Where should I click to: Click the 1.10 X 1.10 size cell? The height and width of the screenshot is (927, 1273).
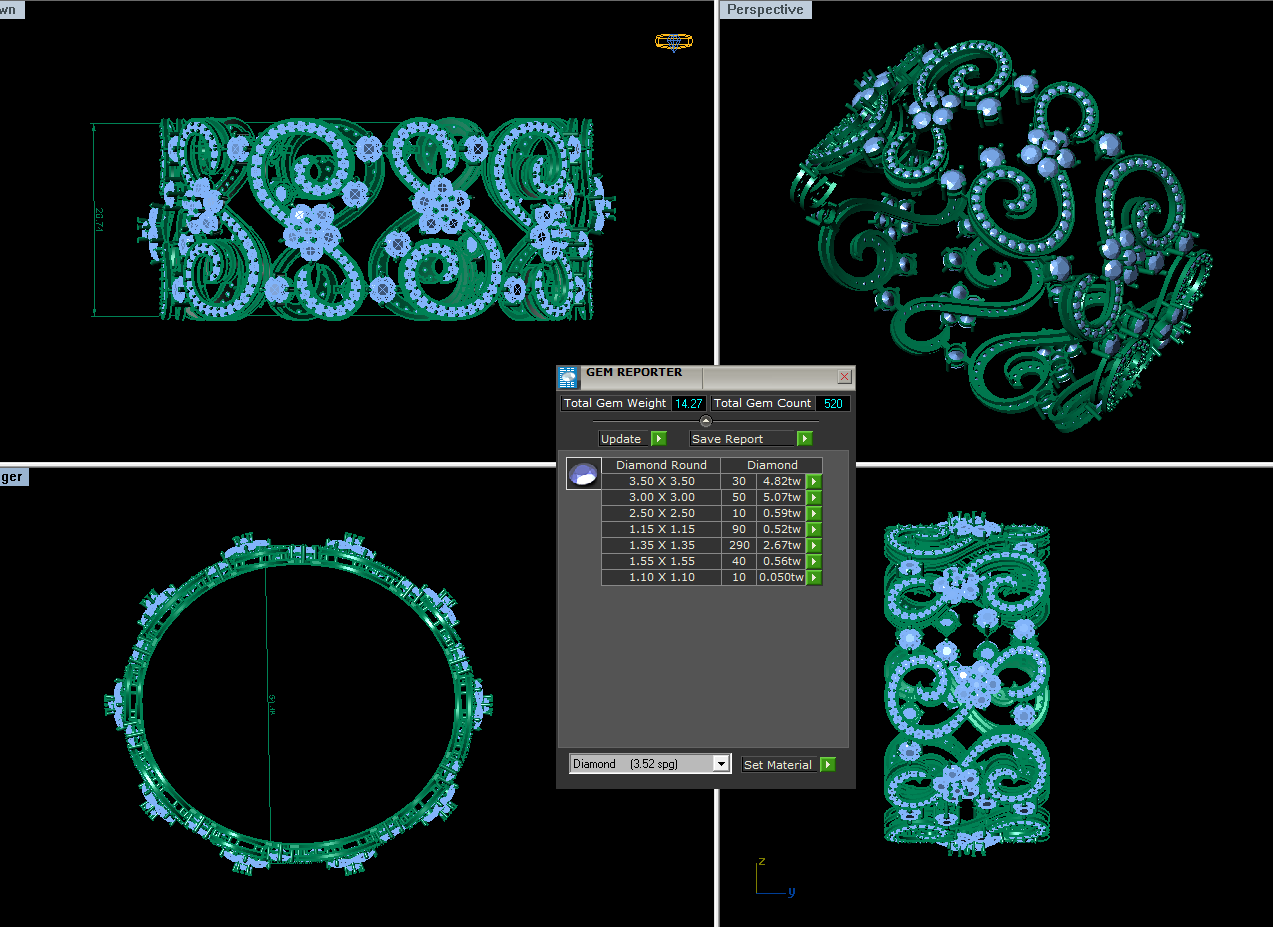tap(661, 577)
